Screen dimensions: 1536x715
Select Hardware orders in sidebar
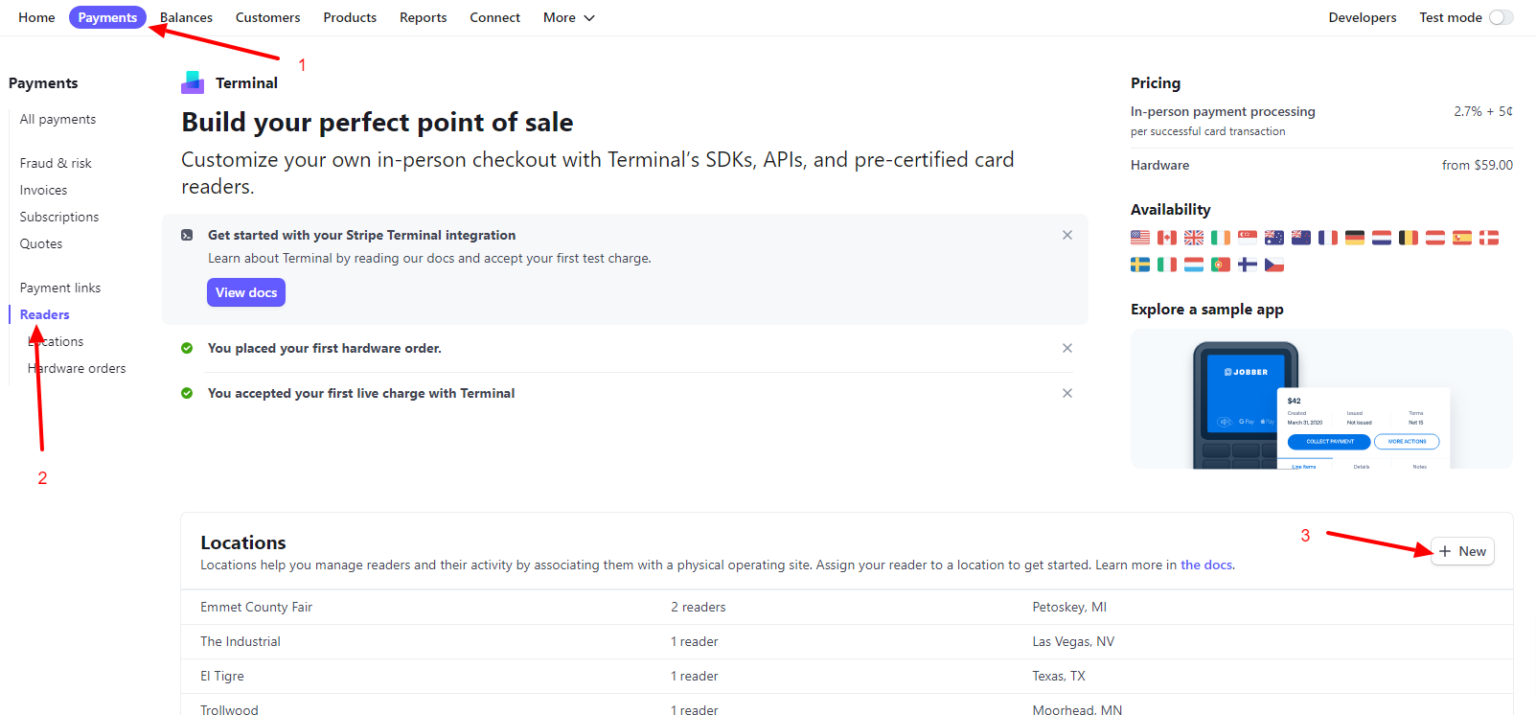tap(77, 368)
